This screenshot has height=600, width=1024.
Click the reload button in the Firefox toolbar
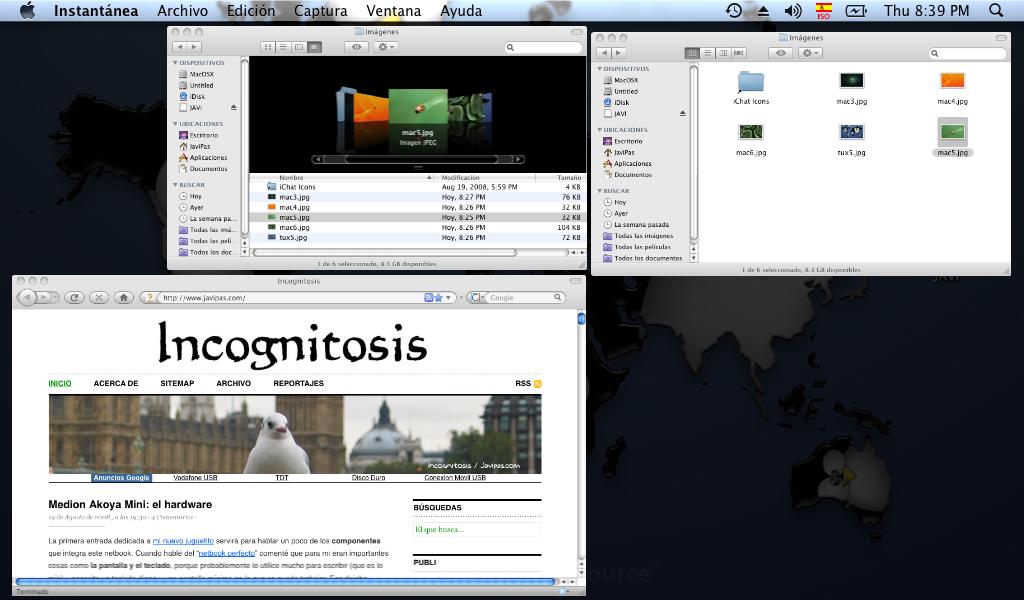[x=74, y=298]
